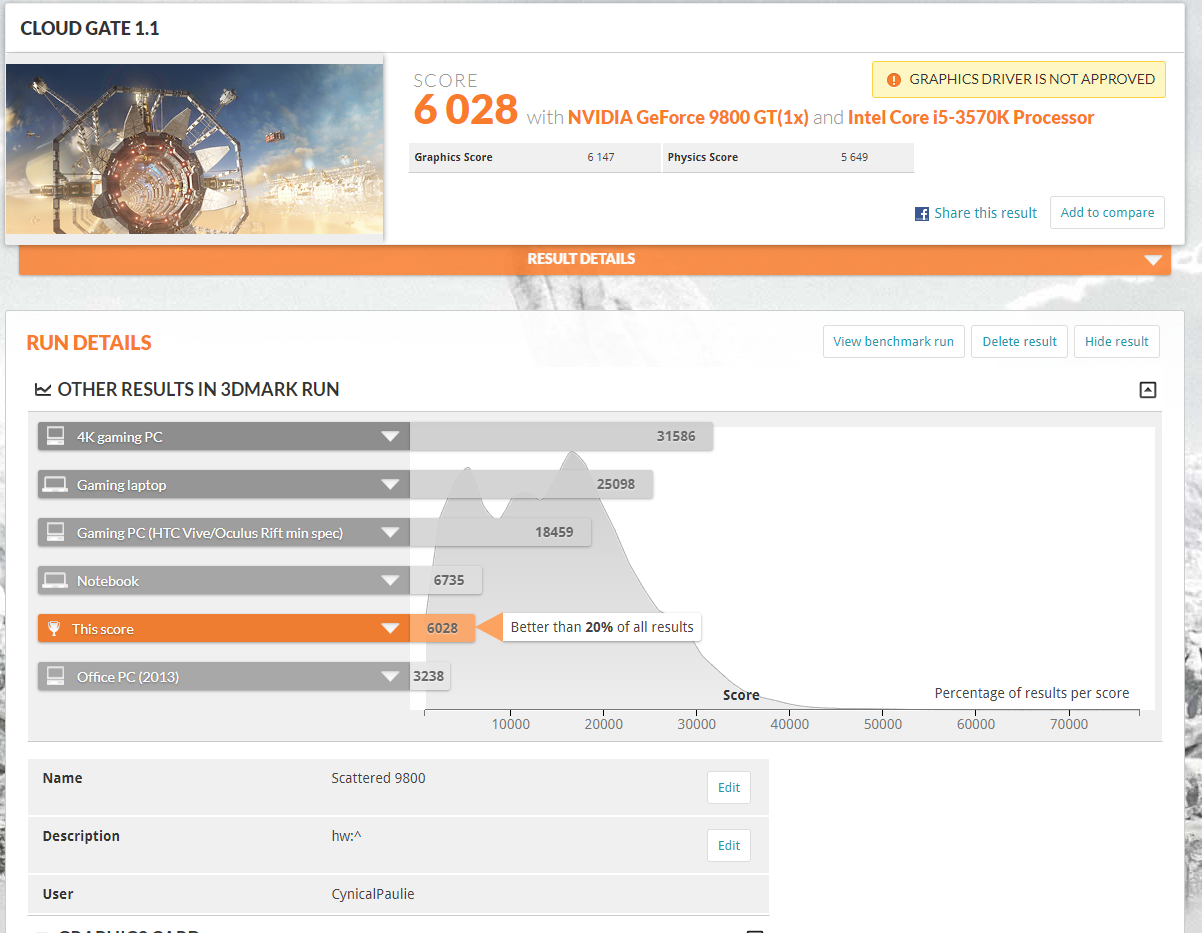Viewport: 1202px width, 933px height.
Task: Click the orange 6028 score value in chart
Action: point(442,629)
